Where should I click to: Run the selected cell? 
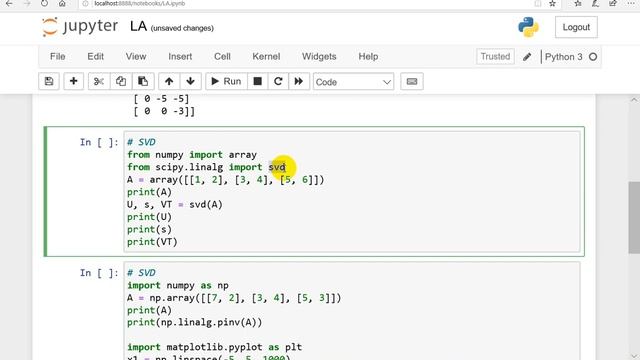point(226,81)
